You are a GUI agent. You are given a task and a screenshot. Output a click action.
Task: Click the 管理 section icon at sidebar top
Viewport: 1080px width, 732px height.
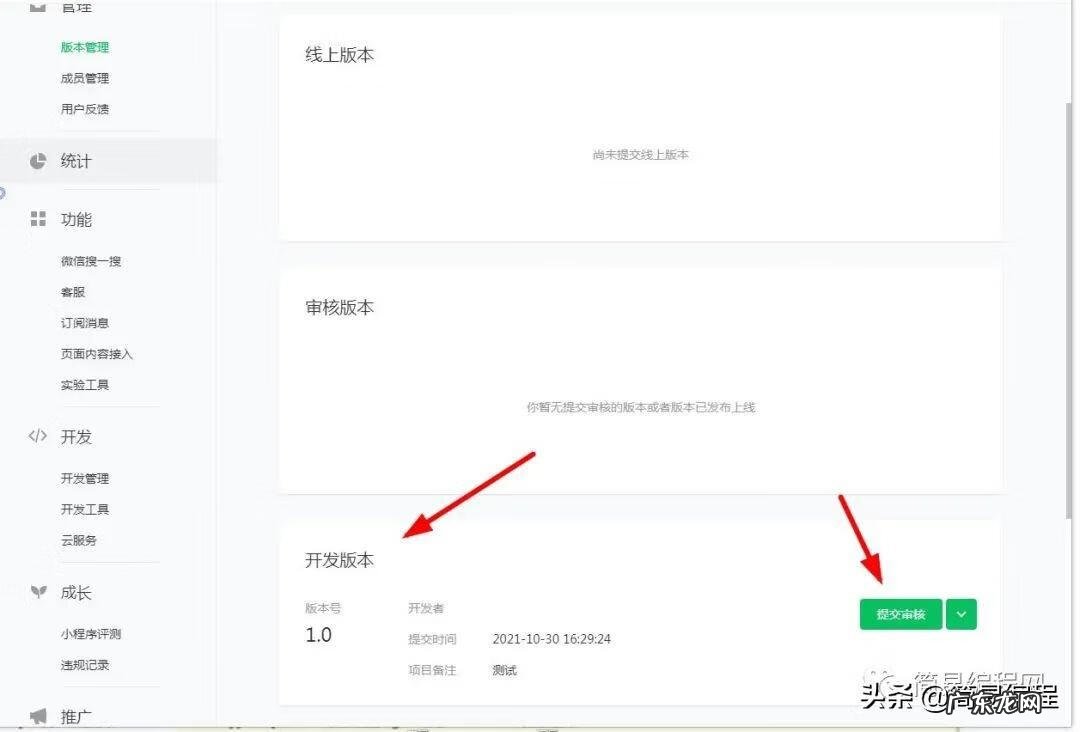38,8
